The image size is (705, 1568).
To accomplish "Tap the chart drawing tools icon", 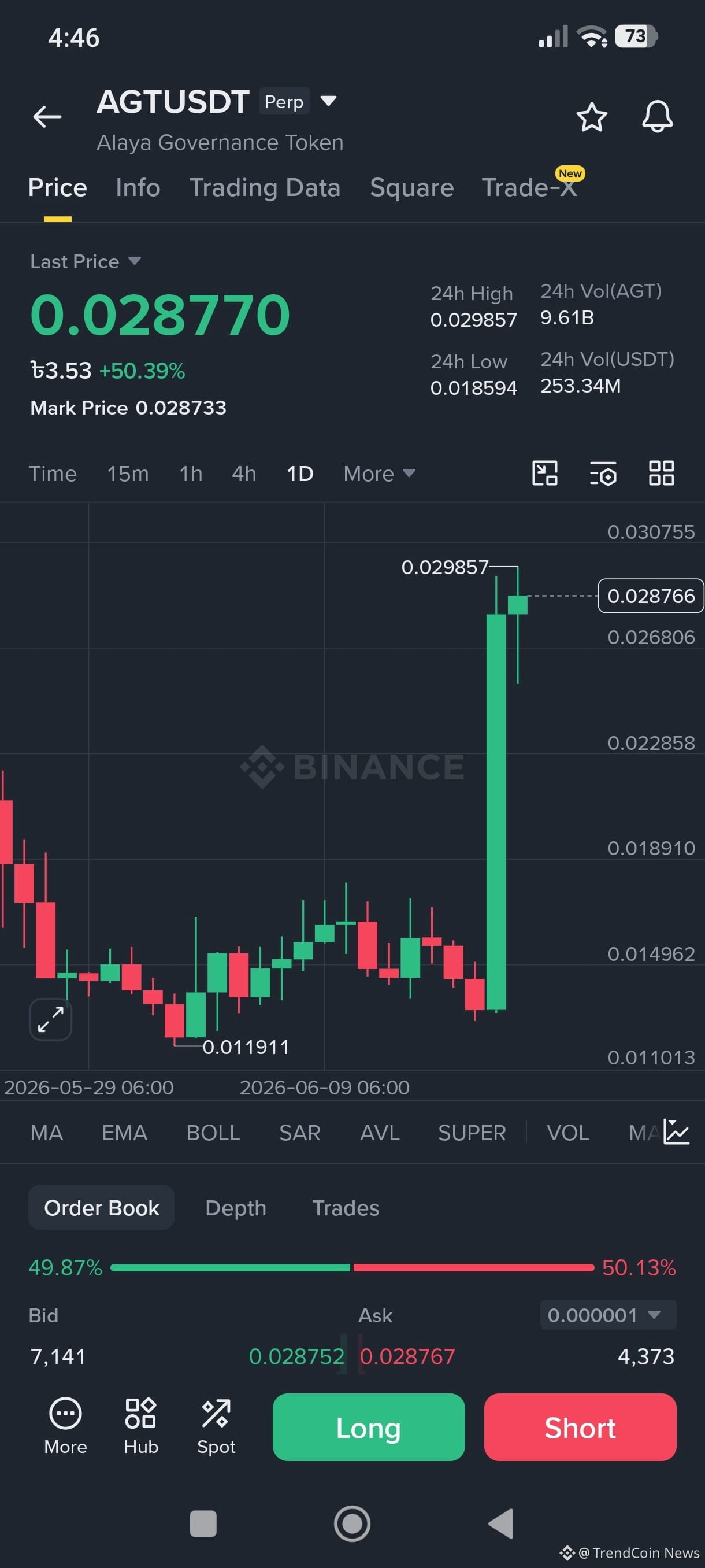I will tap(544, 473).
